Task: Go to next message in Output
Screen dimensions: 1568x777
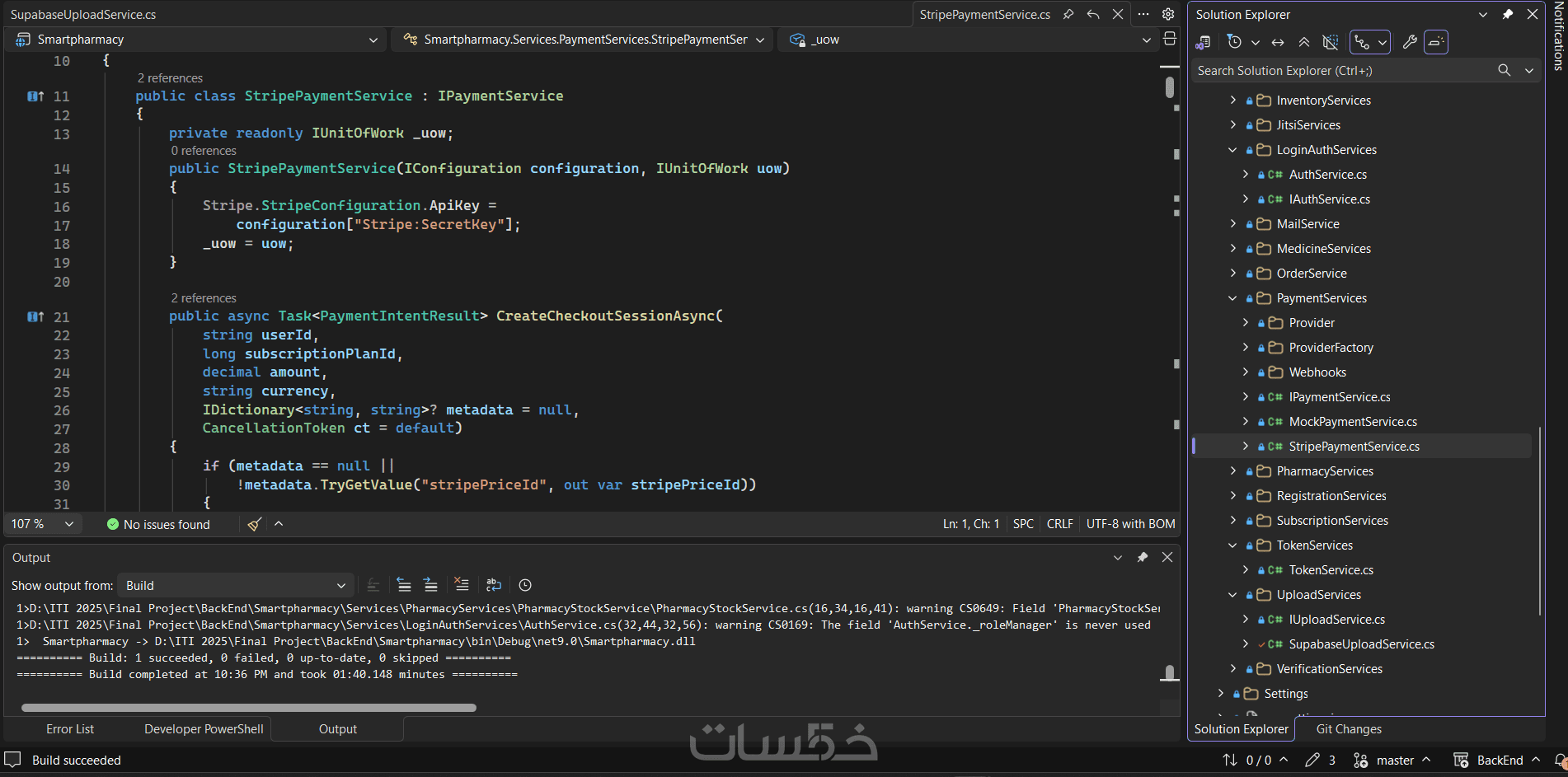Action: [x=430, y=585]
